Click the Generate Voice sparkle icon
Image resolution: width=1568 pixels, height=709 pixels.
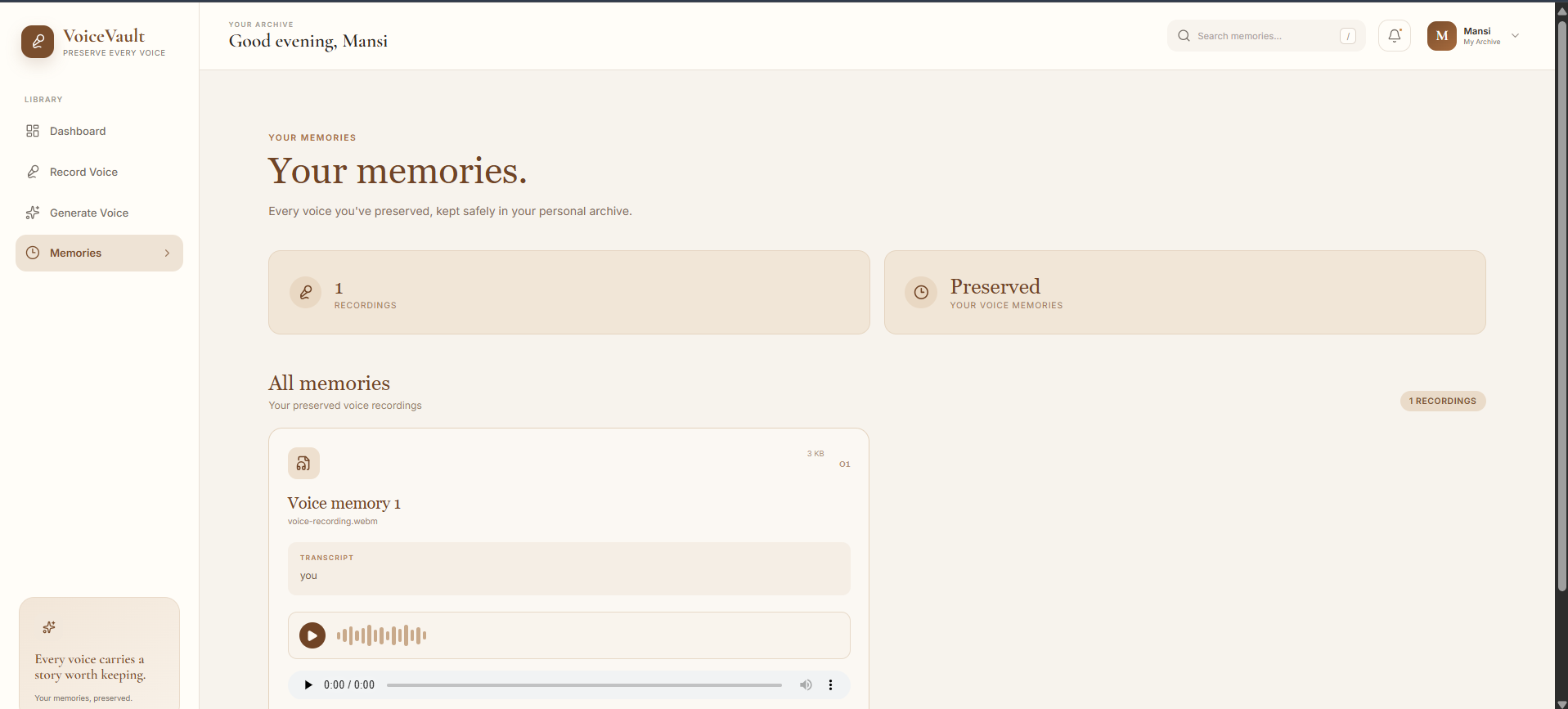click(33, 213)
